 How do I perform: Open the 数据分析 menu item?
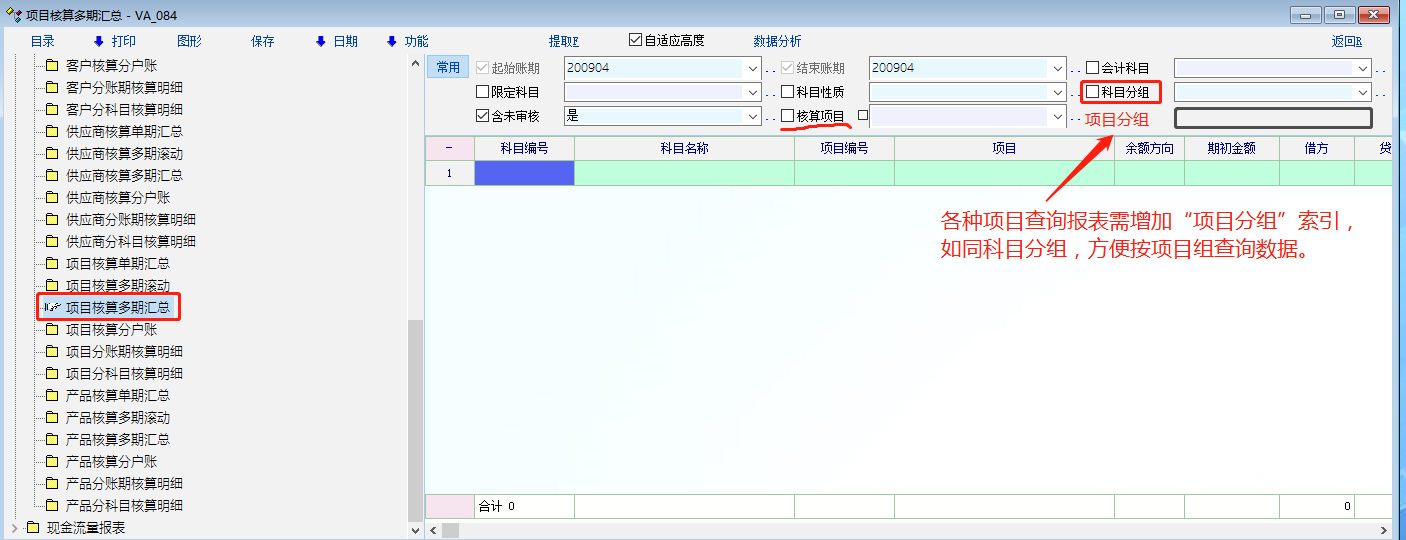(777, 41)
